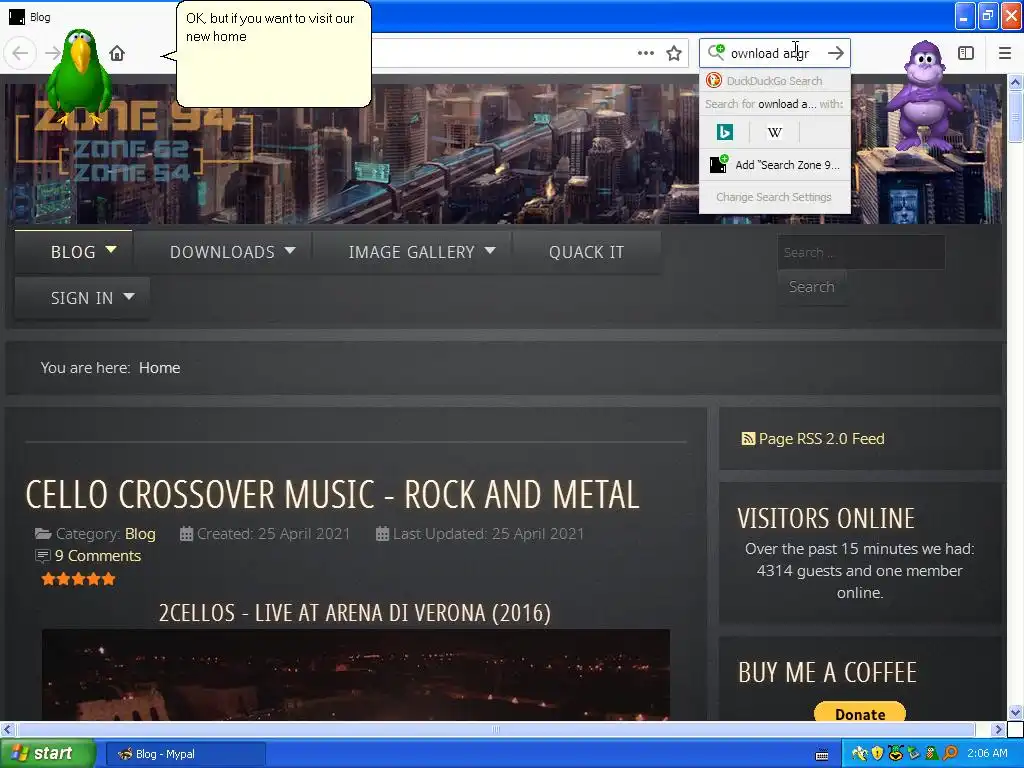Click the VISITORS ONLINE heading
The image size is (1024, 768).
click(826, 519)
